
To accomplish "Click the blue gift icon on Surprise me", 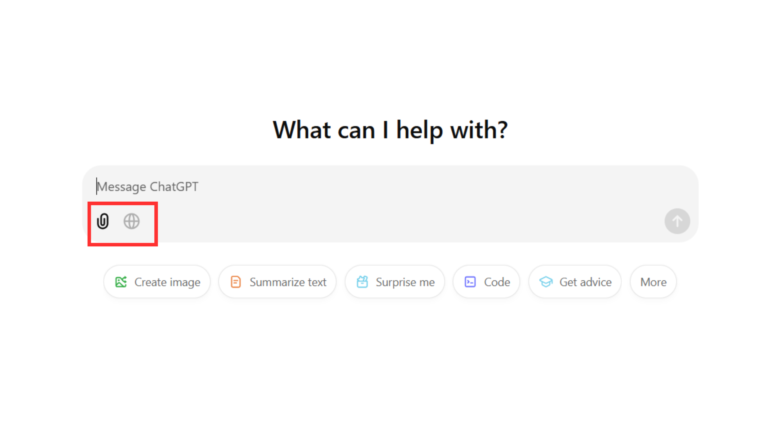I will (362, 282).
